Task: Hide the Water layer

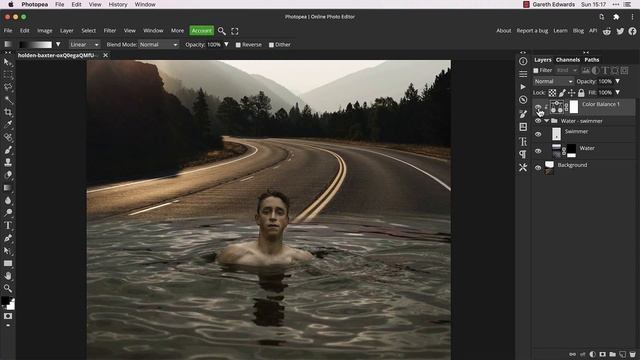Action: point(538,151)
